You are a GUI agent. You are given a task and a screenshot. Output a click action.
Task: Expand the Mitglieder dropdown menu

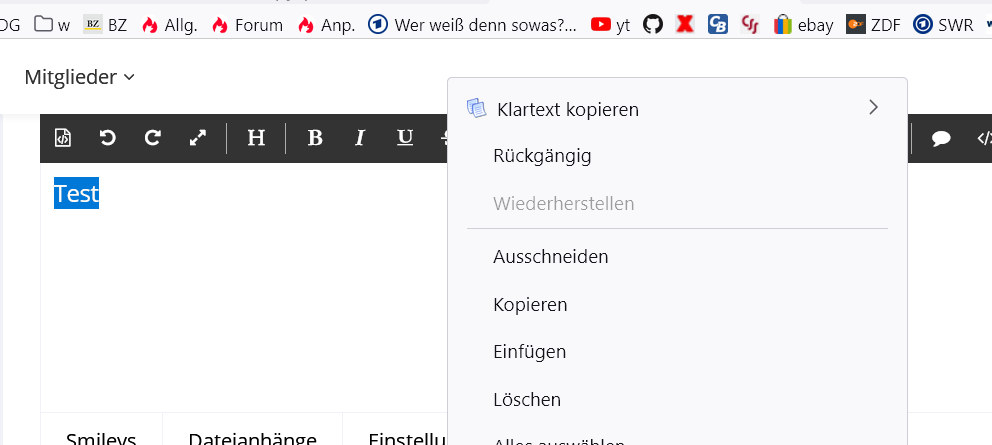pos(80,77)
